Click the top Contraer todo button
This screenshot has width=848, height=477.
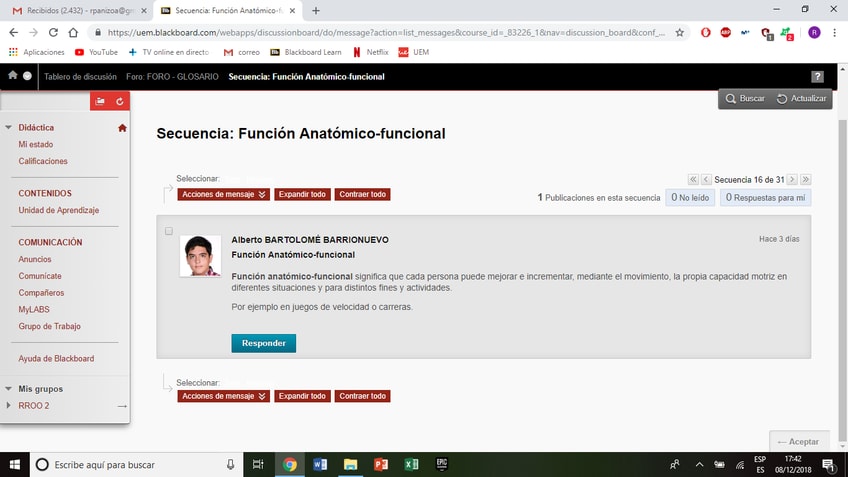coord(362,194)
